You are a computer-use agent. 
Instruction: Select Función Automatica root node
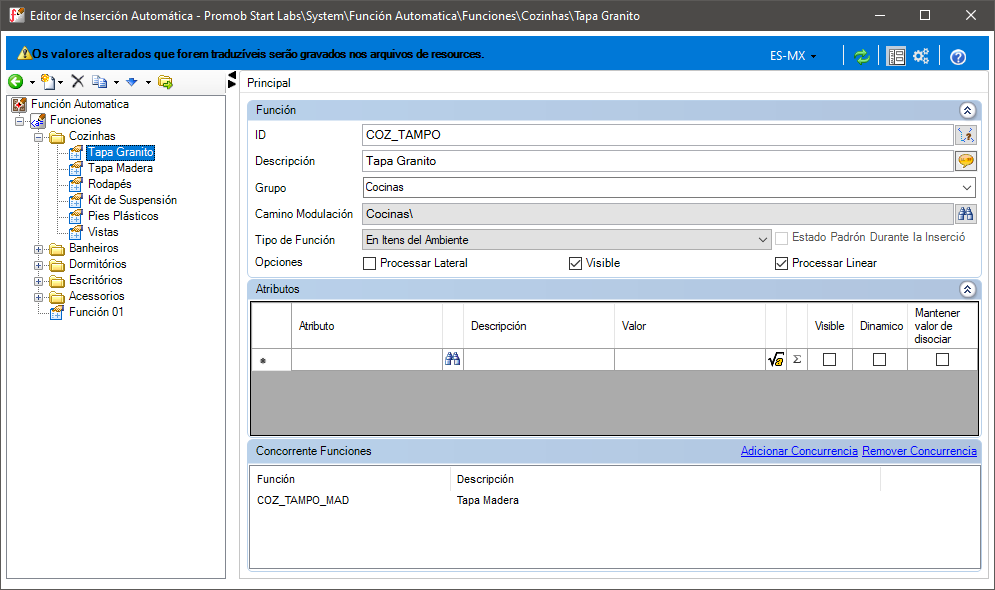(79, 104)
